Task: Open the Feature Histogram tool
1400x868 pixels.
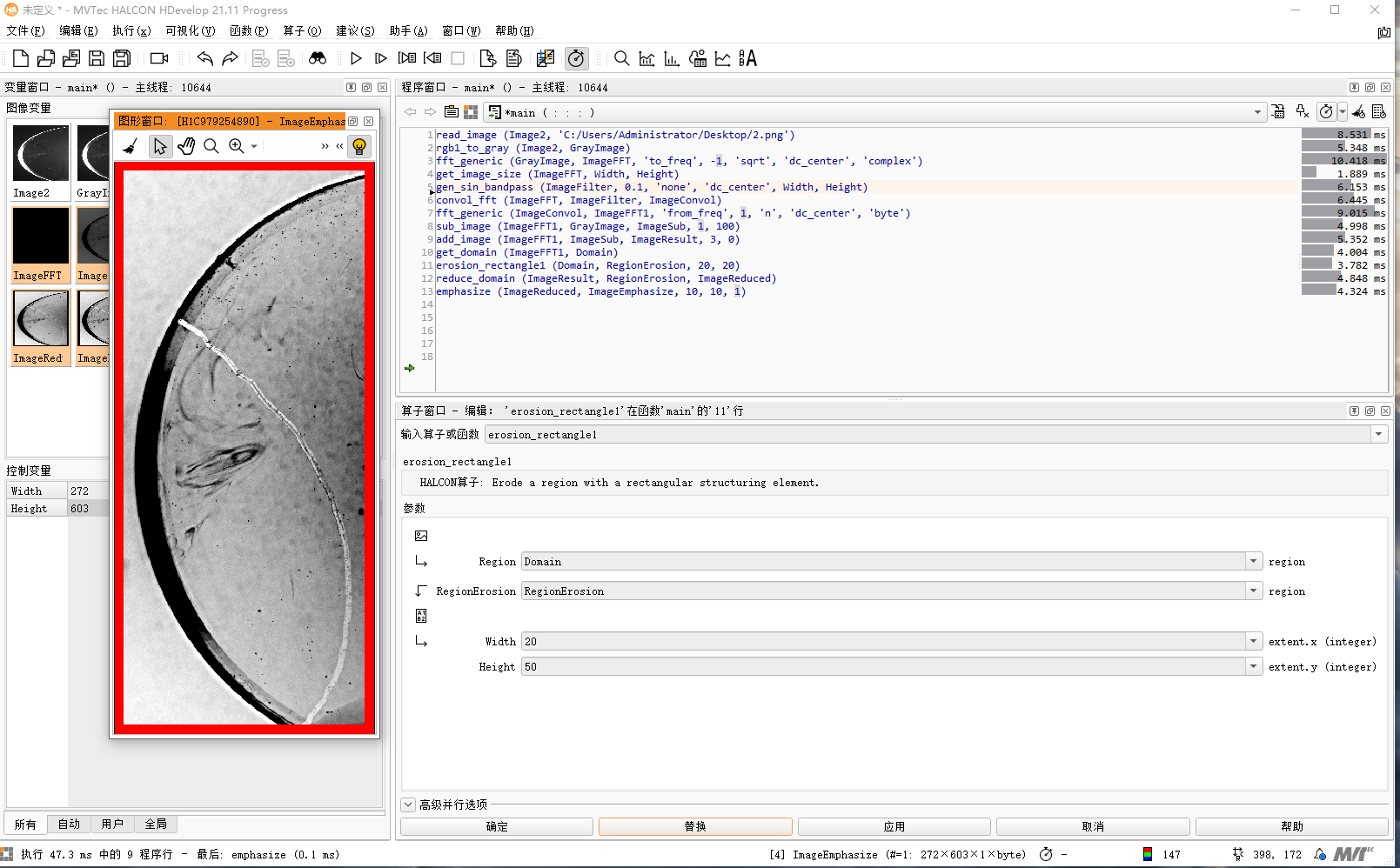Action: coord(672,58)
